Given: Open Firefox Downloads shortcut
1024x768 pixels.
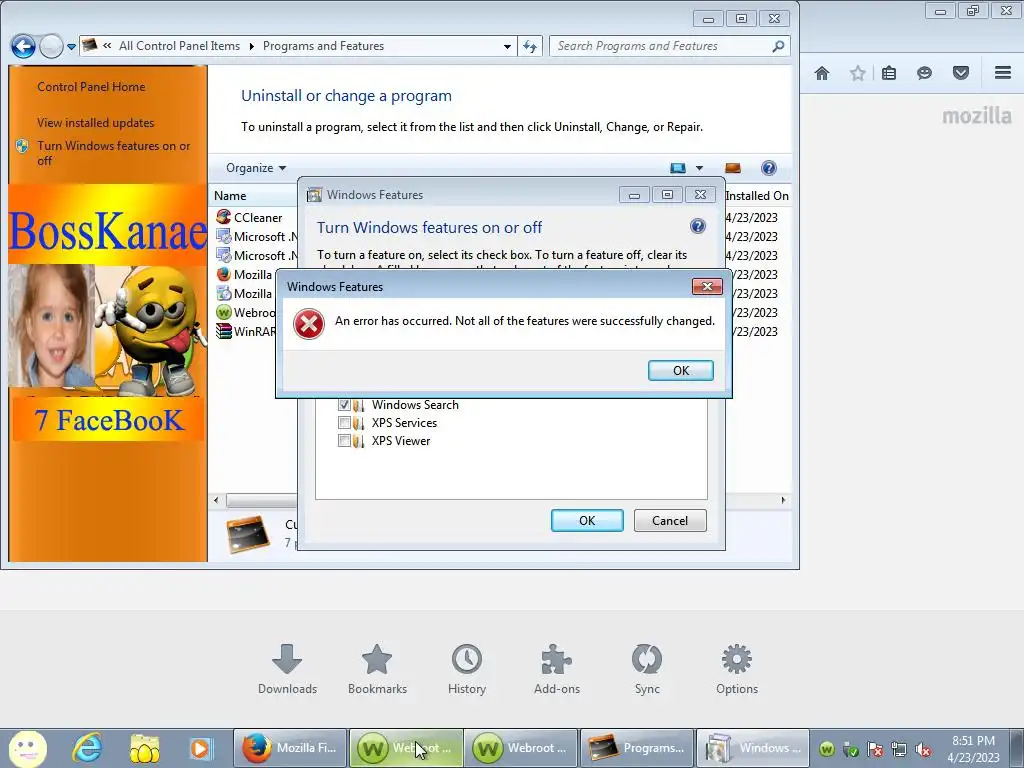Looking at the screenshot, I should coord(287,669).
